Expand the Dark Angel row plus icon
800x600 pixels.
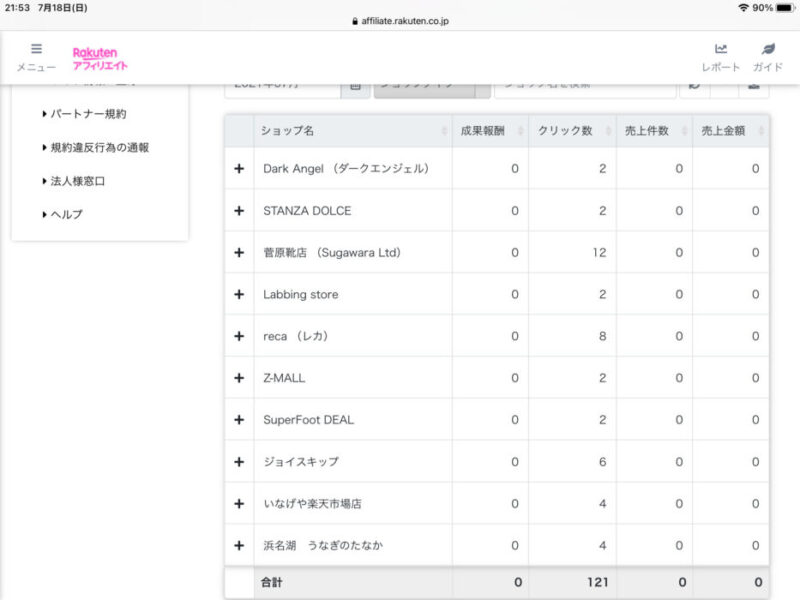pyautogui.click(x=239, y=169)
